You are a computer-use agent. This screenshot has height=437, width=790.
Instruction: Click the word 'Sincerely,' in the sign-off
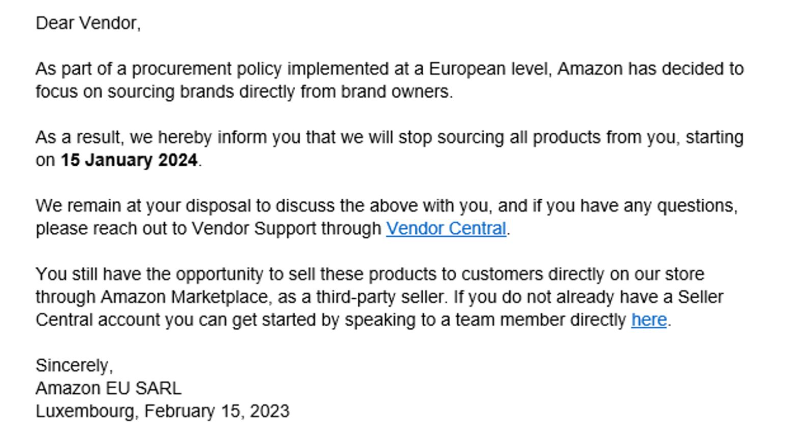click(75, 365)
